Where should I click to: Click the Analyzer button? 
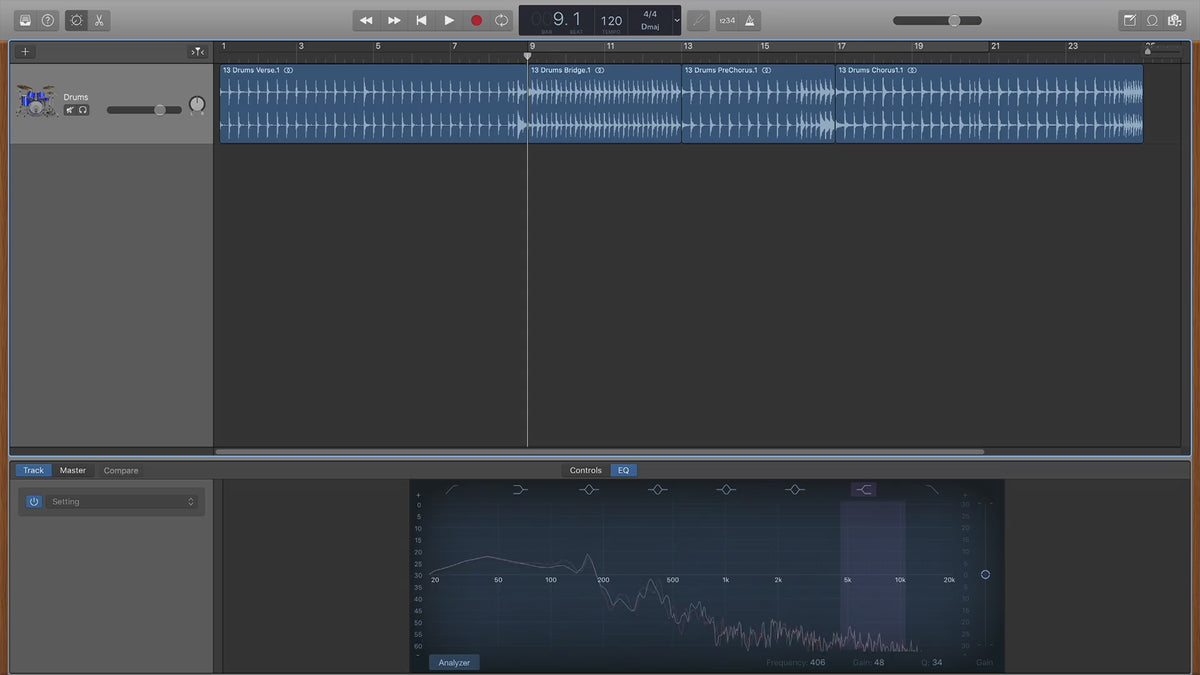455,663
